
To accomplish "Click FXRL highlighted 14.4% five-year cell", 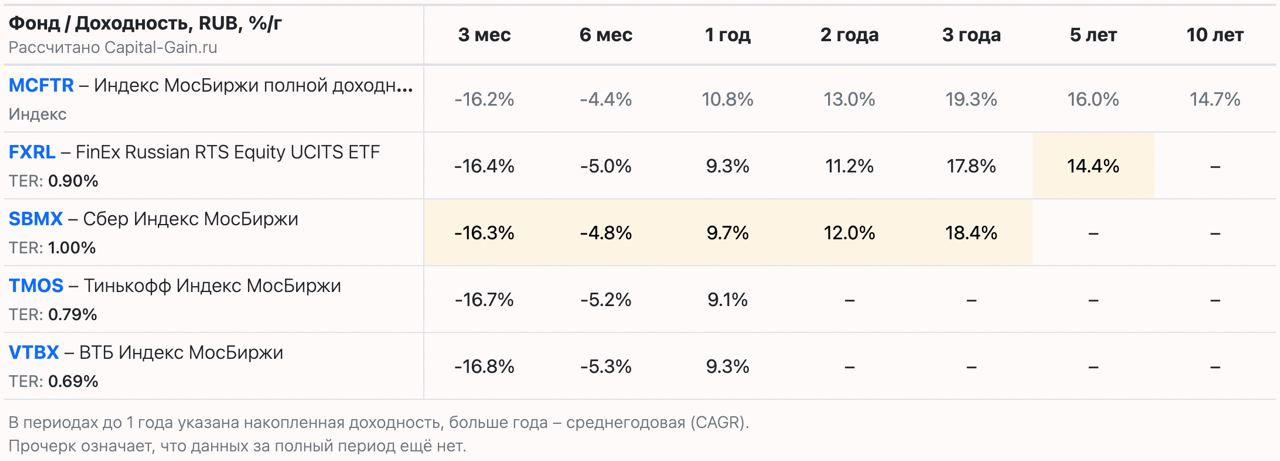I will pos(1093,166).
